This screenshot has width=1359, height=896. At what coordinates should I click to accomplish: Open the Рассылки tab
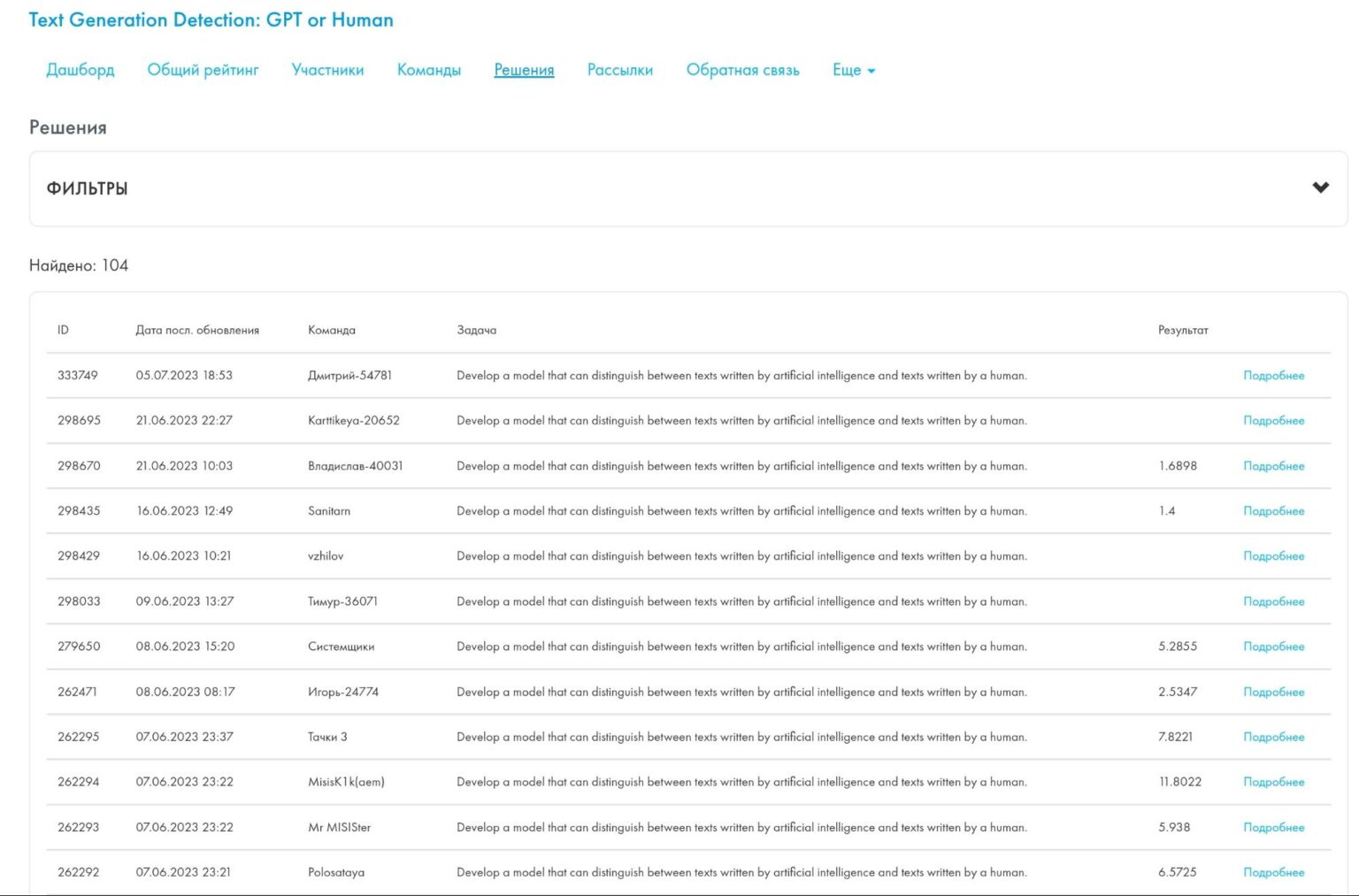pos(620,70)
